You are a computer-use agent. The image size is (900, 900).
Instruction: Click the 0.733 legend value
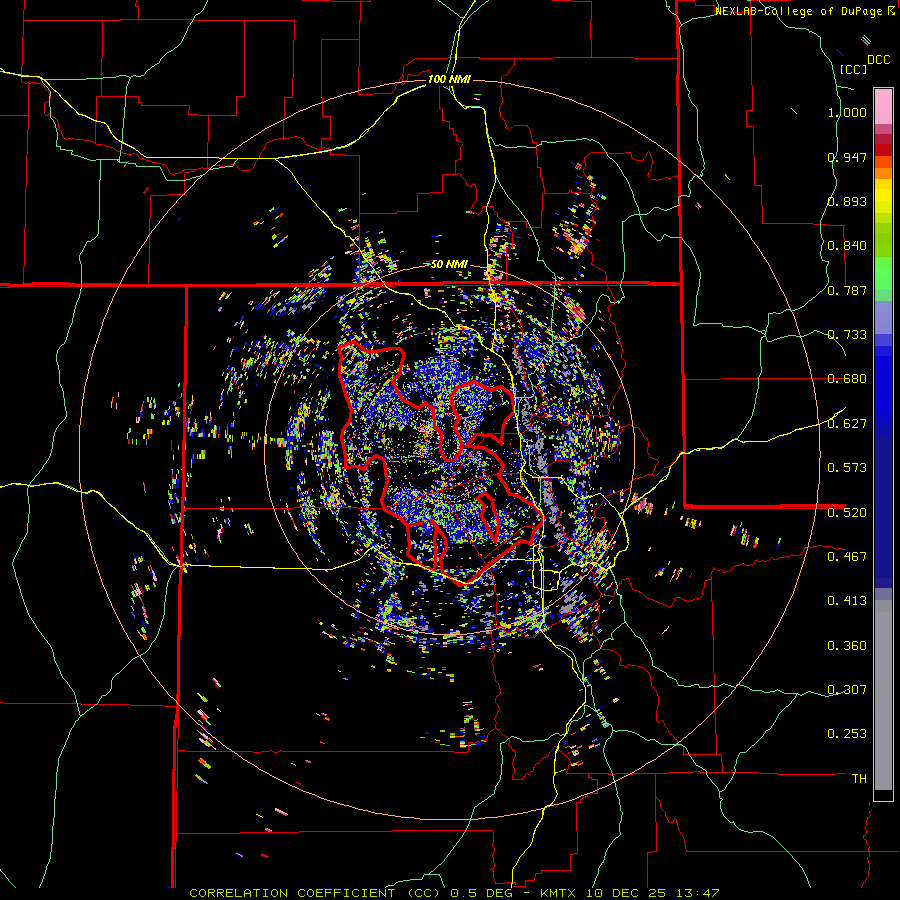[x=847, y=335]
